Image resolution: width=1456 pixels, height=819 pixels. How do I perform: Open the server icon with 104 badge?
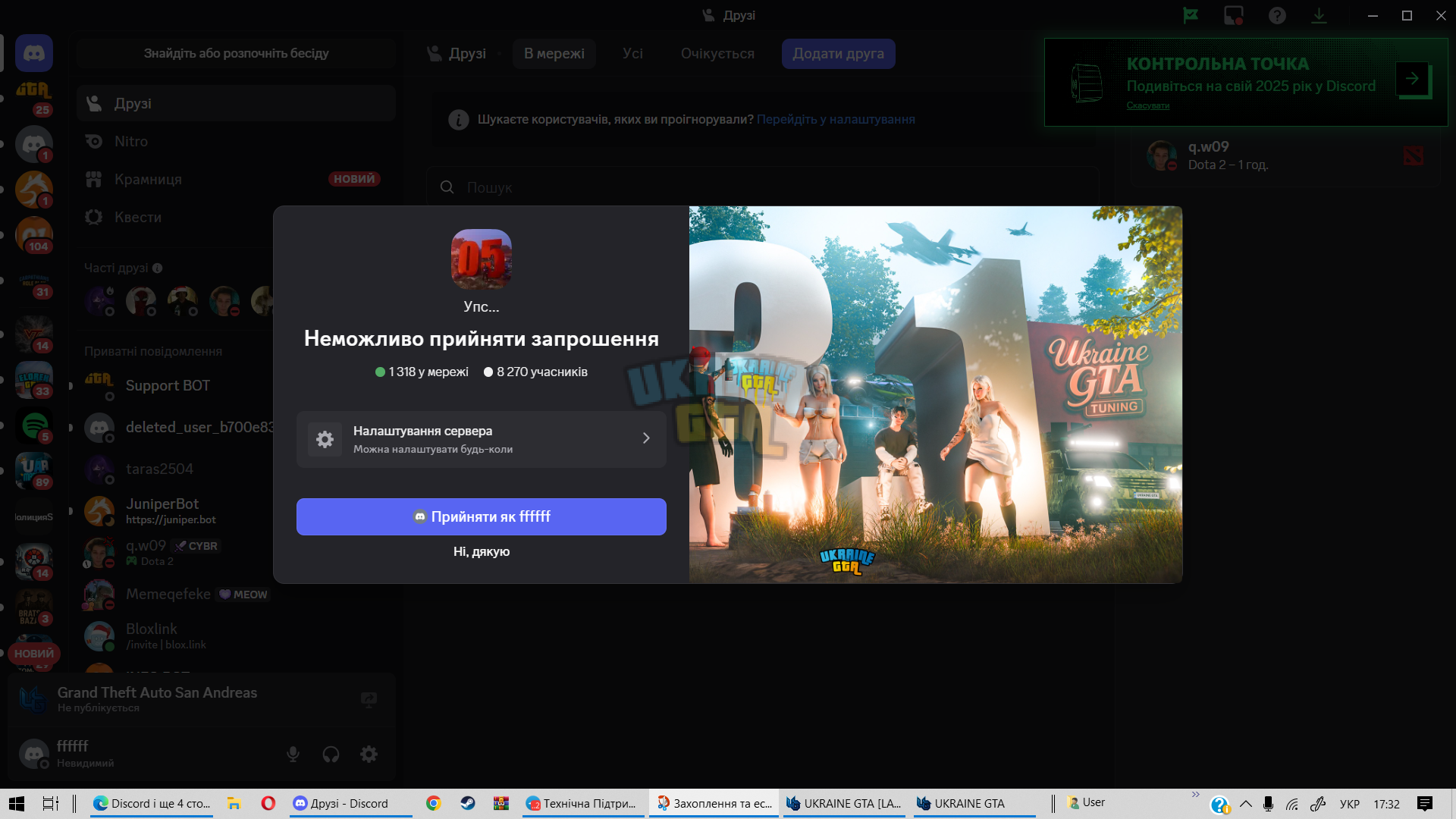tap(33, 234)
